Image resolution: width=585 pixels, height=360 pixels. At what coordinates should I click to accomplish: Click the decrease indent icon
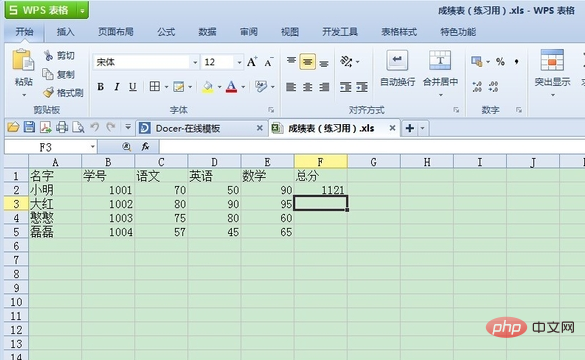(345, 87)
